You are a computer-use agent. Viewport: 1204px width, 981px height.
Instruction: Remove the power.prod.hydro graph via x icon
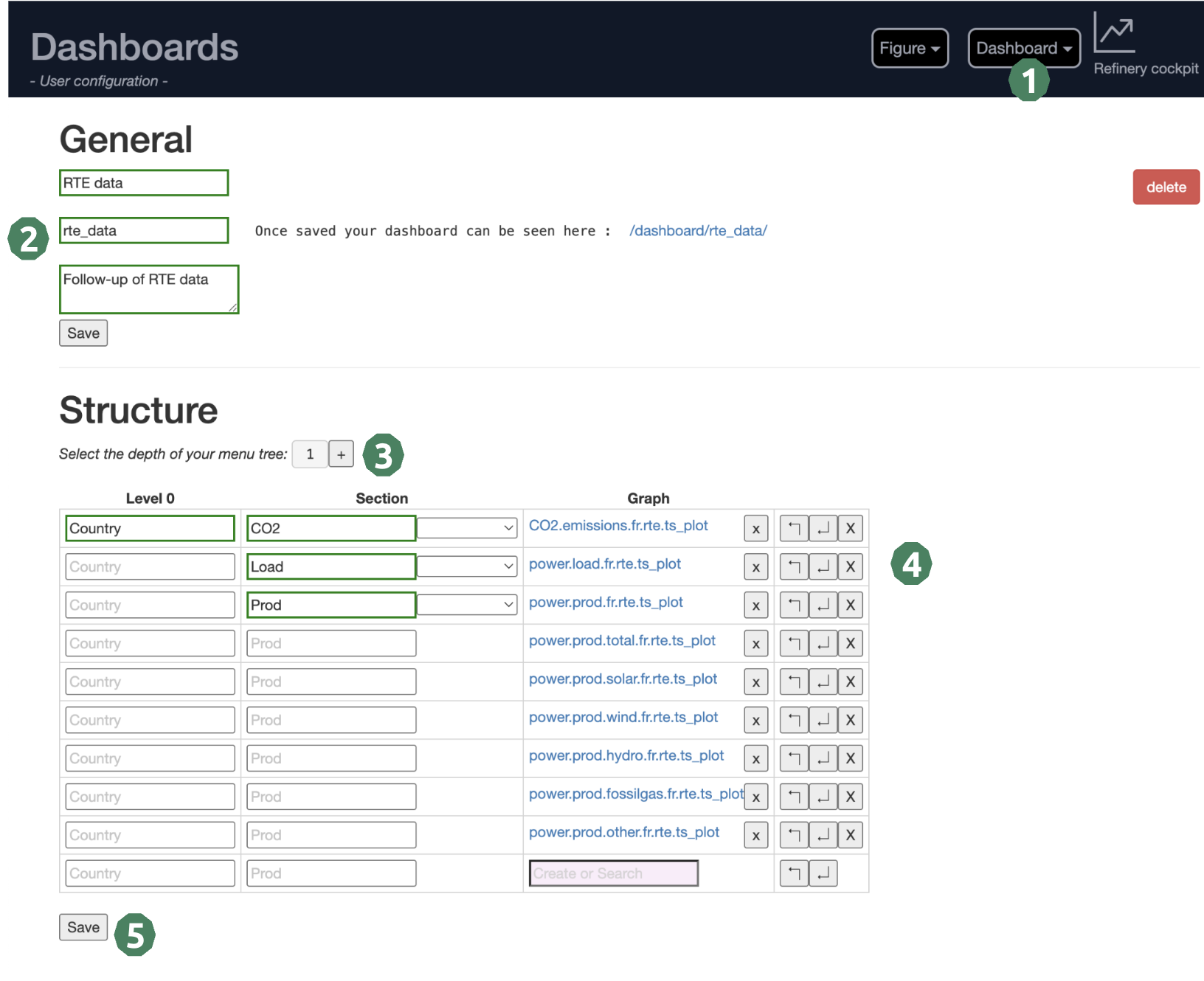pyautogui.click(x=755, y=758)
